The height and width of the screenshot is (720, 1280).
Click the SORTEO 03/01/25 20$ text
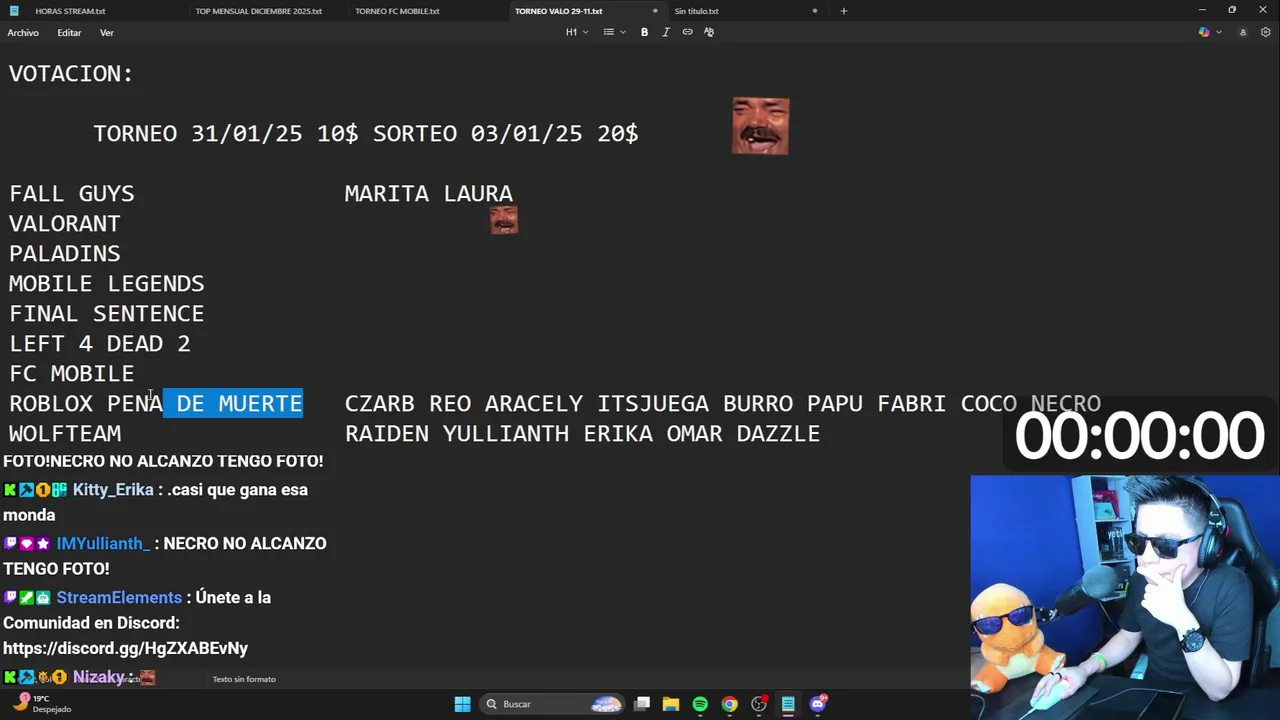506,134
